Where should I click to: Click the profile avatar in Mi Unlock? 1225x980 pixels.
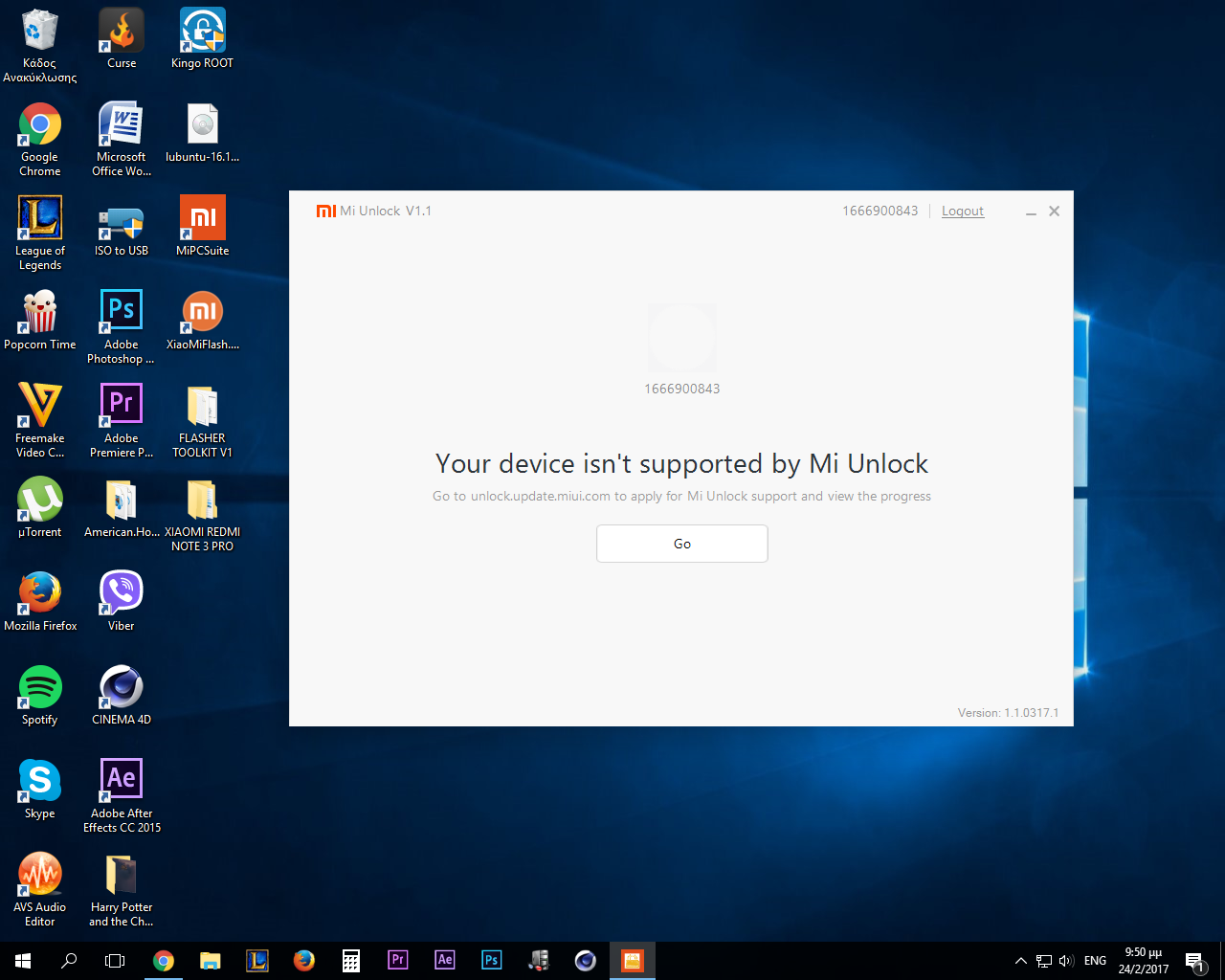coord(681,338)
